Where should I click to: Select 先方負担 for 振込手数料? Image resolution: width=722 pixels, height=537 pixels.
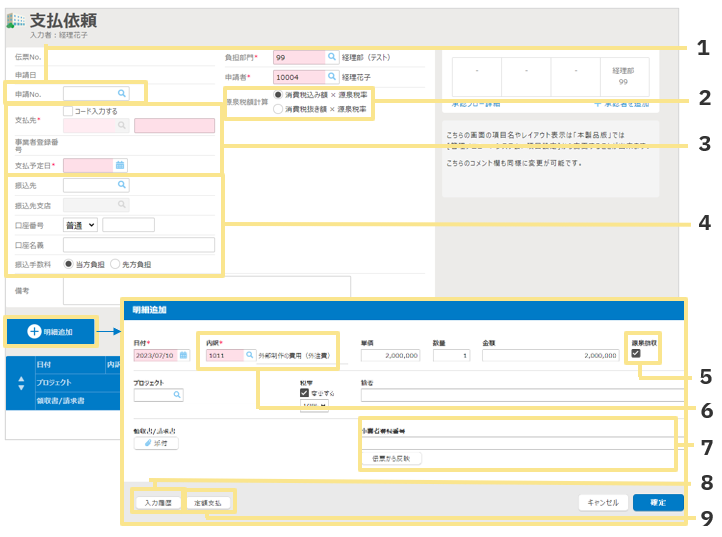[116, 264]
